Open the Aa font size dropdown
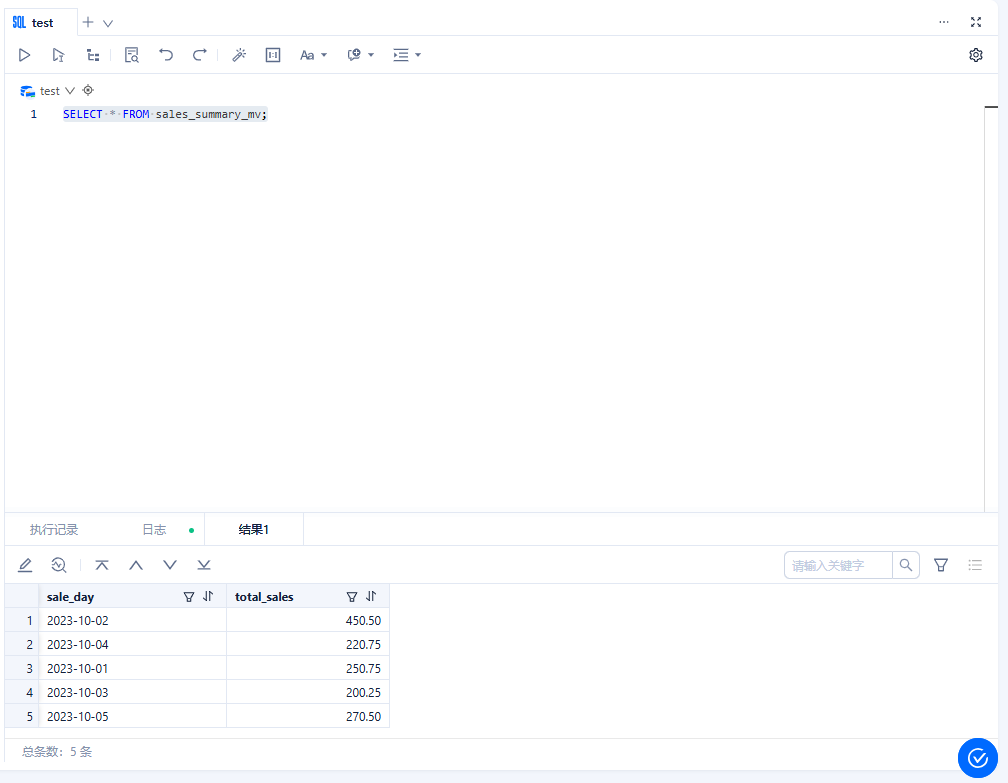This screenshot has height=783, width=1008. click(x=314, y=55)
